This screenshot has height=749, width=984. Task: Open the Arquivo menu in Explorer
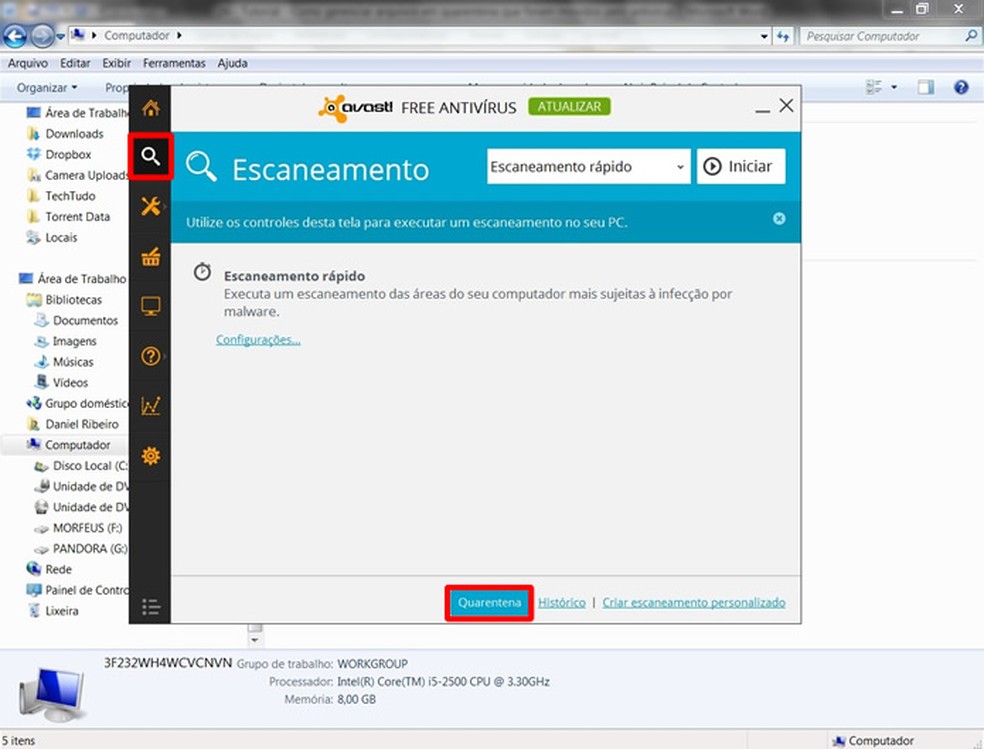28,63
